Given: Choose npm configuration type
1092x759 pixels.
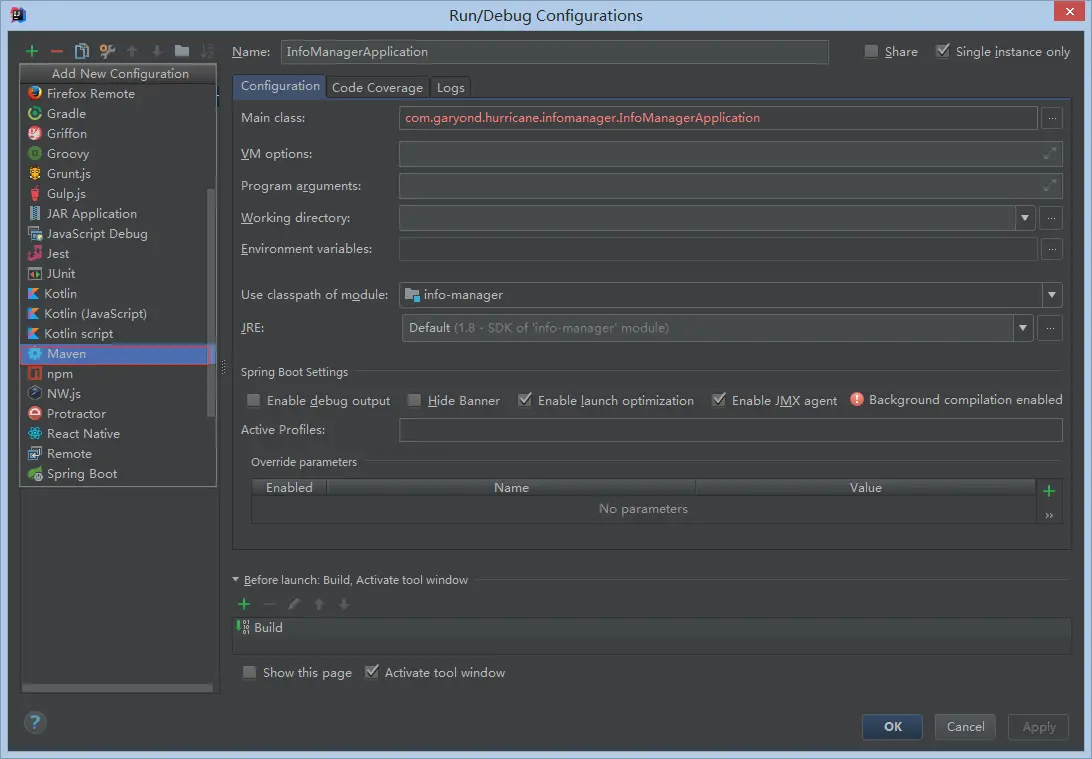Looking at the screenshot, I should tap(114, 374).
